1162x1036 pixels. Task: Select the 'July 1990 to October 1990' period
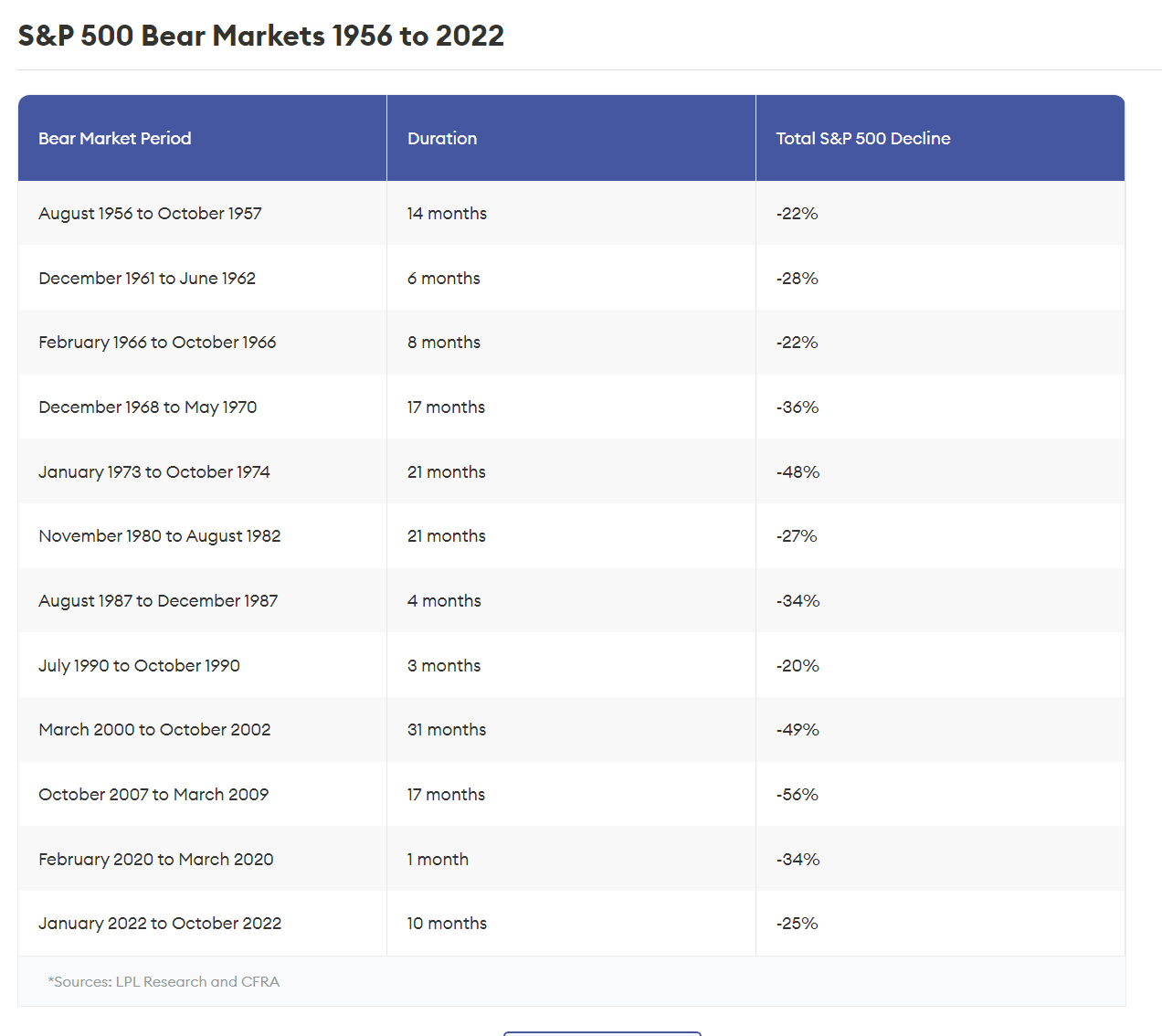139,666
